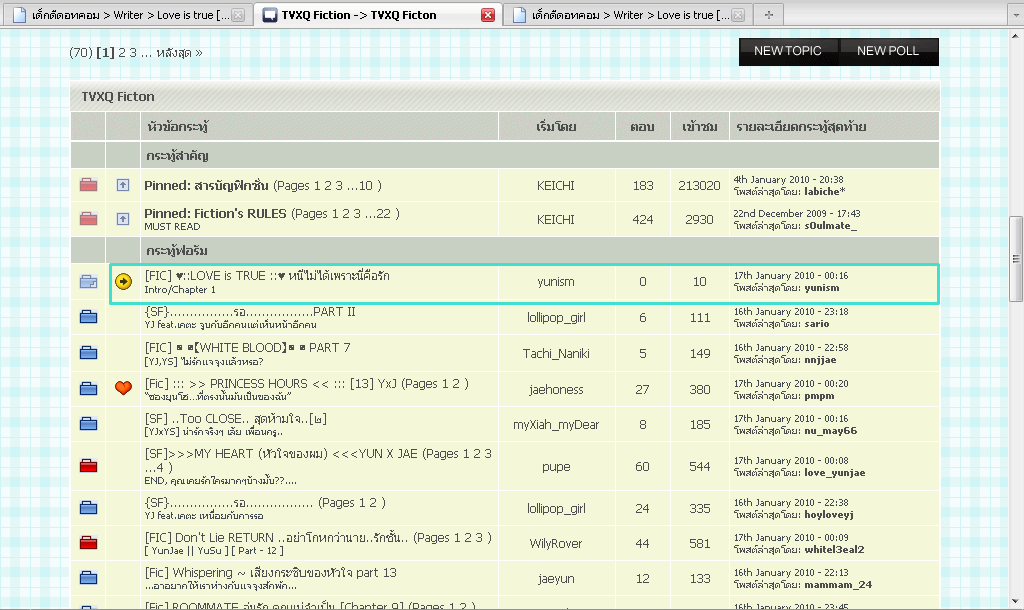
Task: Jump to the last page link หลังสุด »
Action: (x=179, y=53)
